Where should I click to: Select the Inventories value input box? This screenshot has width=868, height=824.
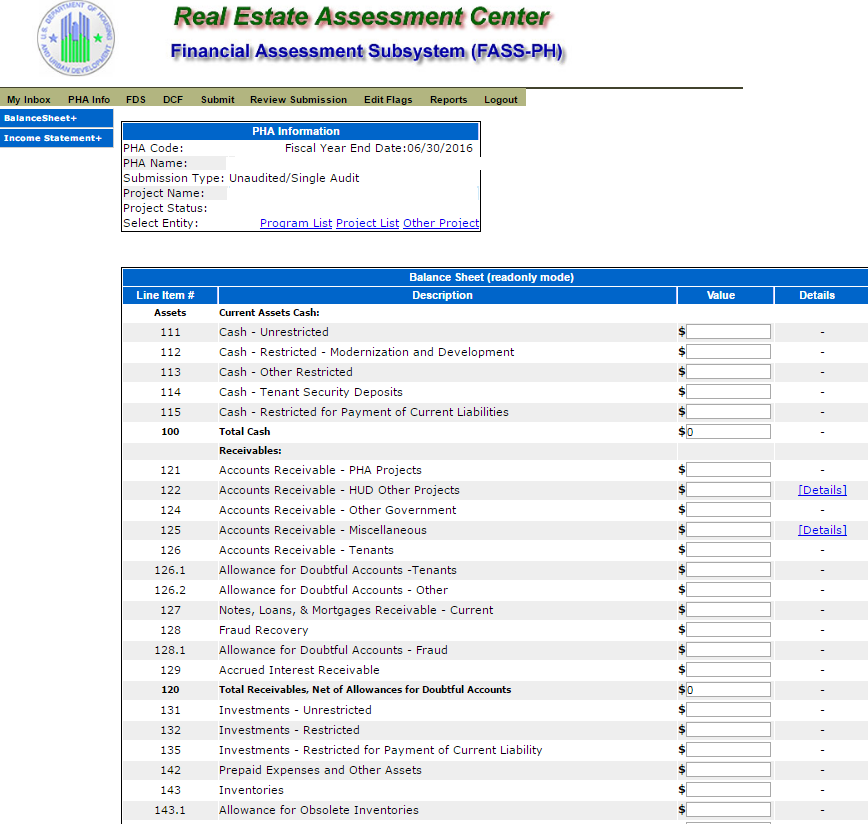coord(728,790)
